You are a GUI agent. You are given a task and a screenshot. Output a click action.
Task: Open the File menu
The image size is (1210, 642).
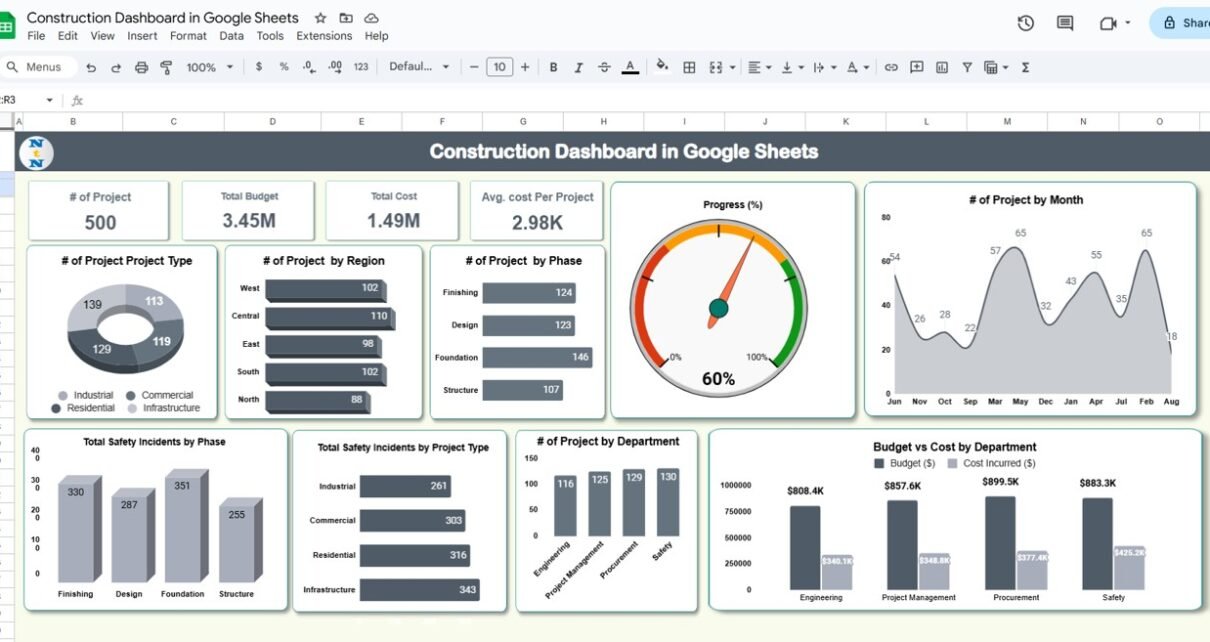(36, 36)
